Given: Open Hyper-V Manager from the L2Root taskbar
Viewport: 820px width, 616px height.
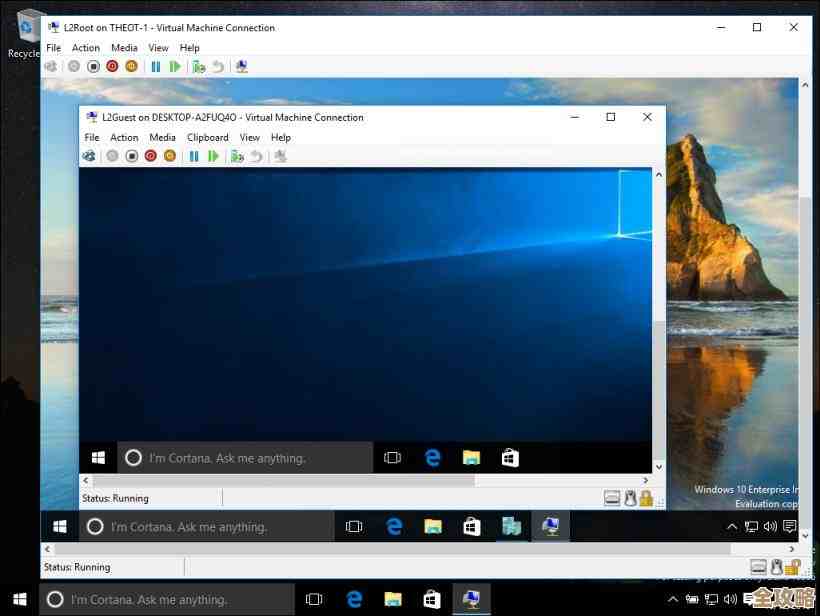Looking at the screenshot, I should [511, 526].
